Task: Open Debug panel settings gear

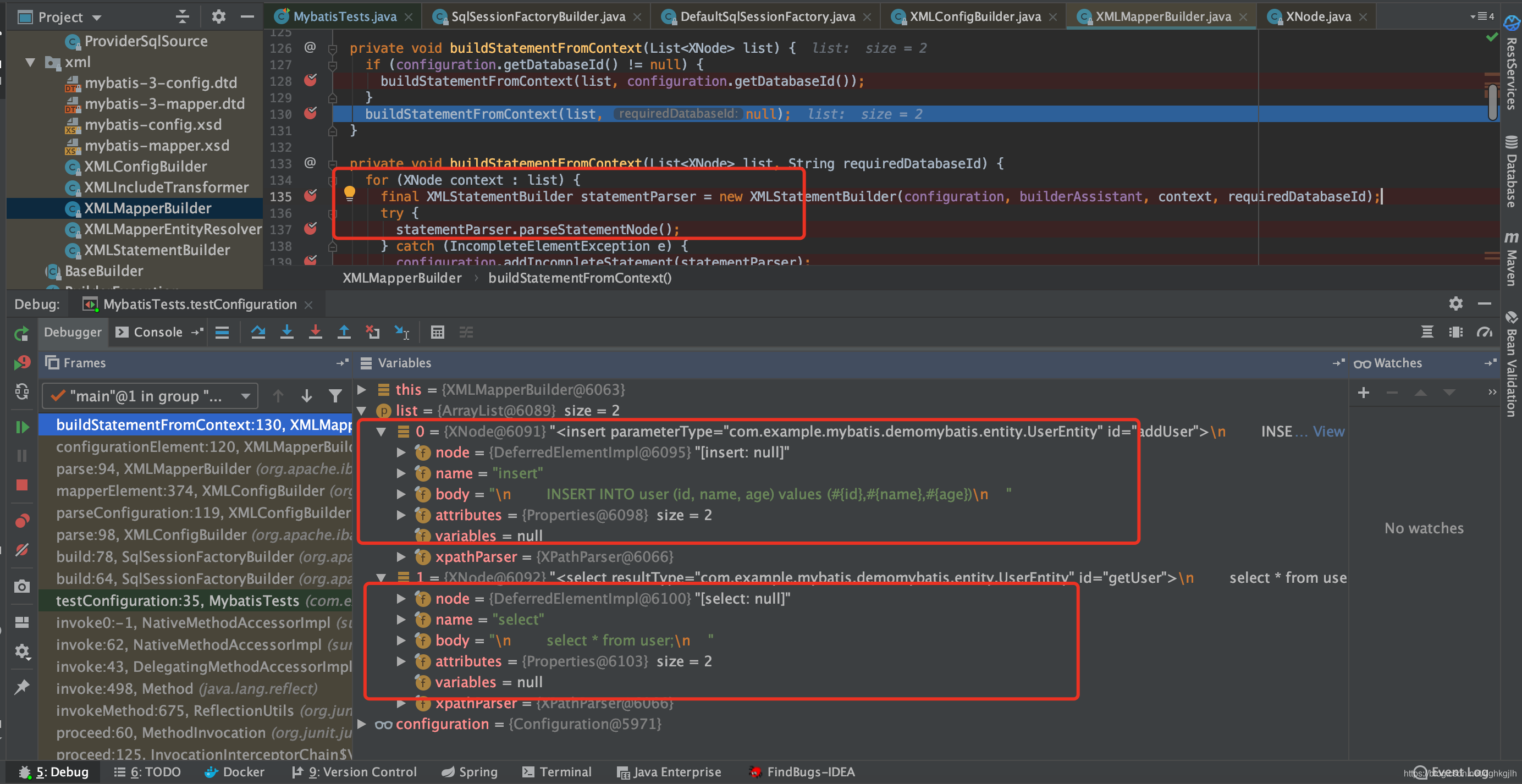Action: point(1456,303)
